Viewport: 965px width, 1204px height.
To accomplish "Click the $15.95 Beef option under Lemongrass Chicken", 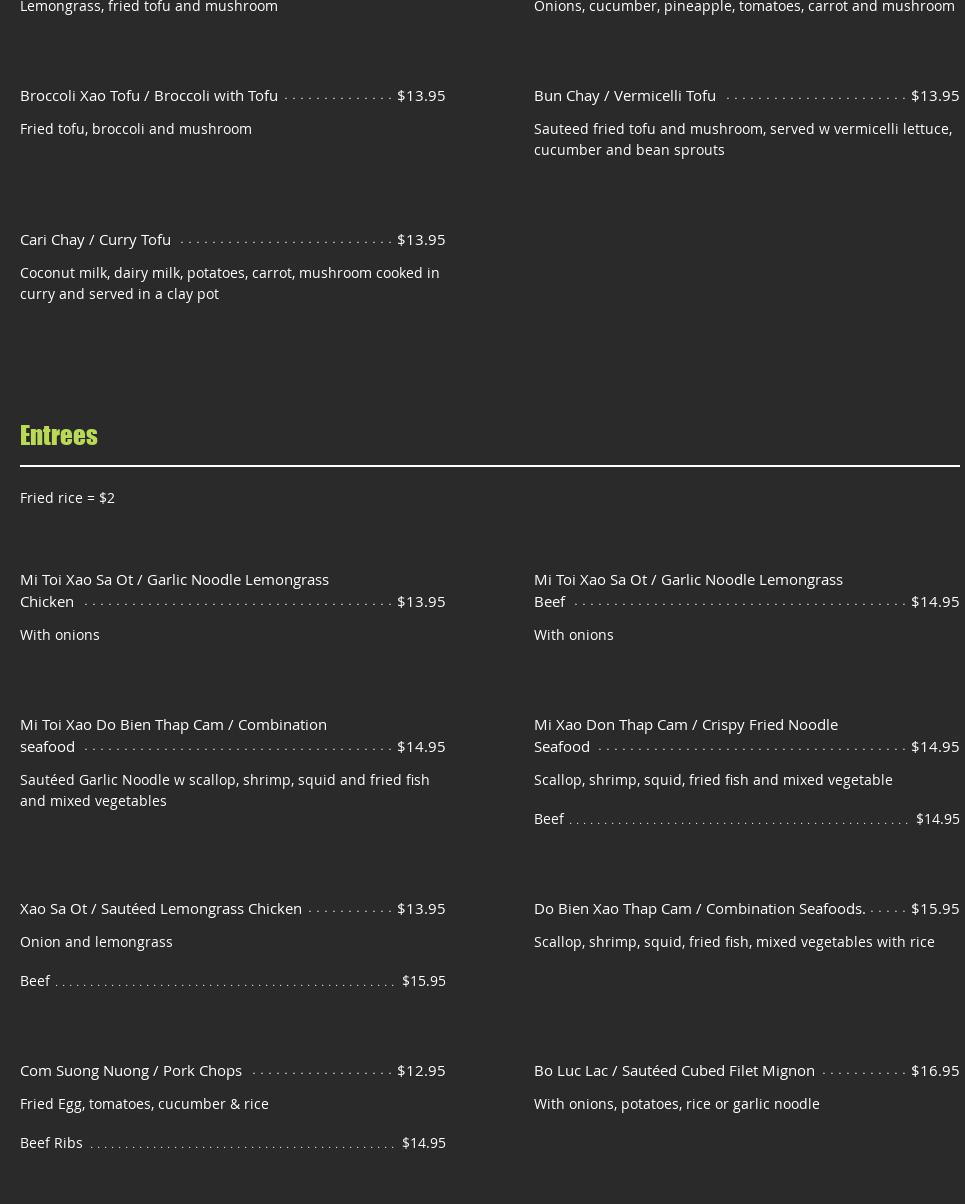I will tap(423, 980).
